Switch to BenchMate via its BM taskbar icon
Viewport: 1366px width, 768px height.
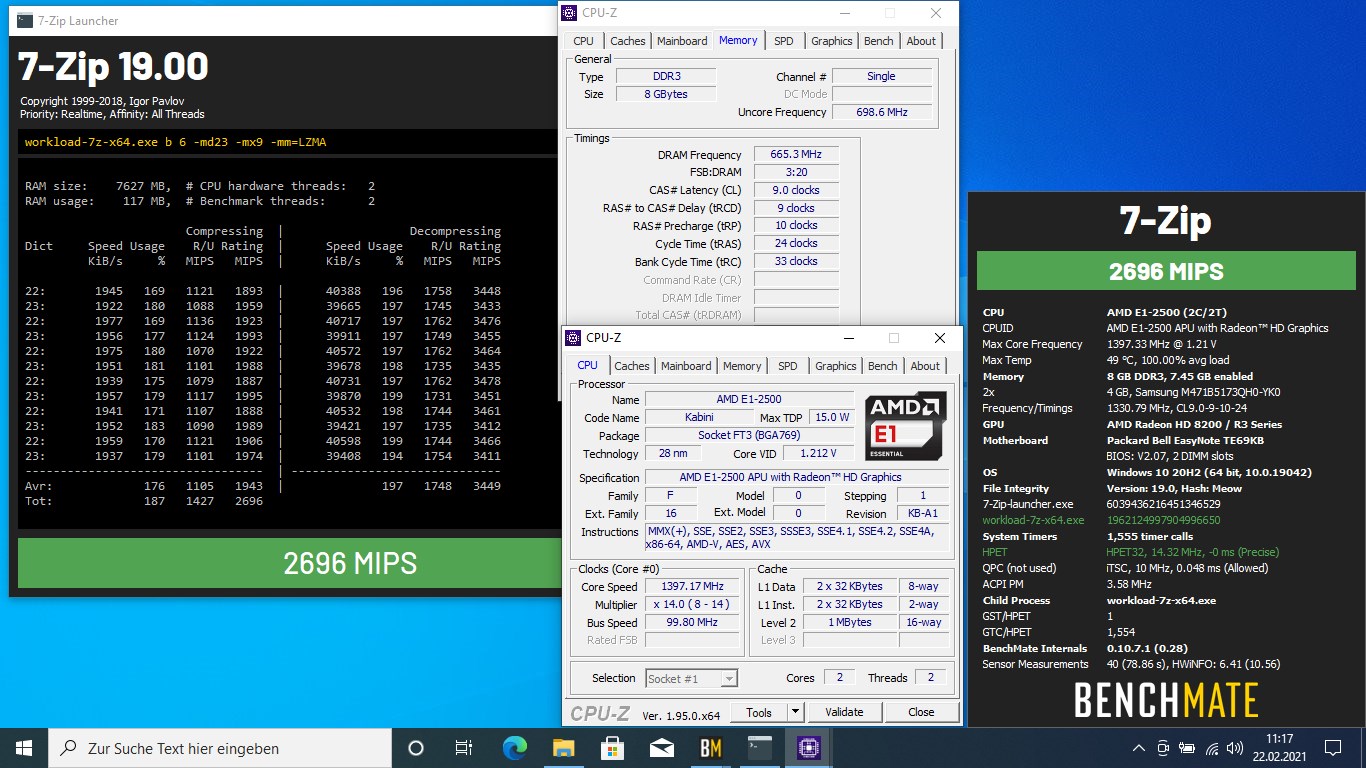click(x=710, y=747)
